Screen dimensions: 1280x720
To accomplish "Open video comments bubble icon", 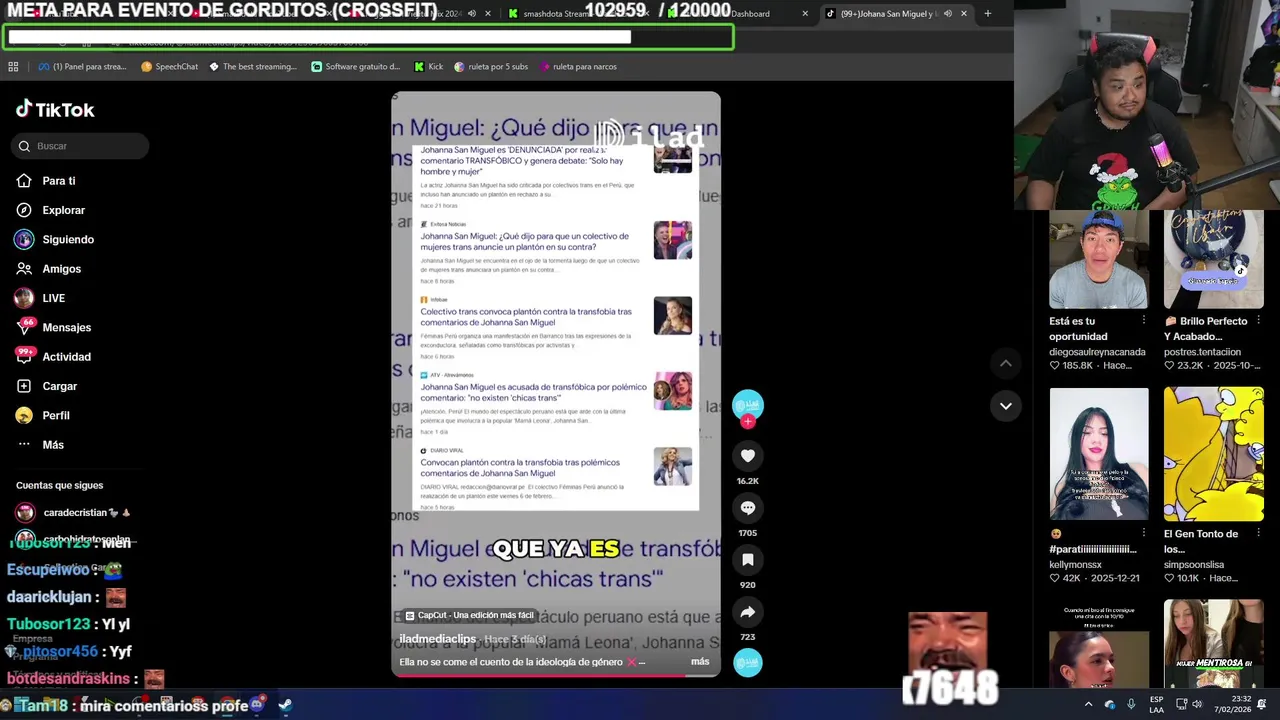I will click(x=748, y=508).
